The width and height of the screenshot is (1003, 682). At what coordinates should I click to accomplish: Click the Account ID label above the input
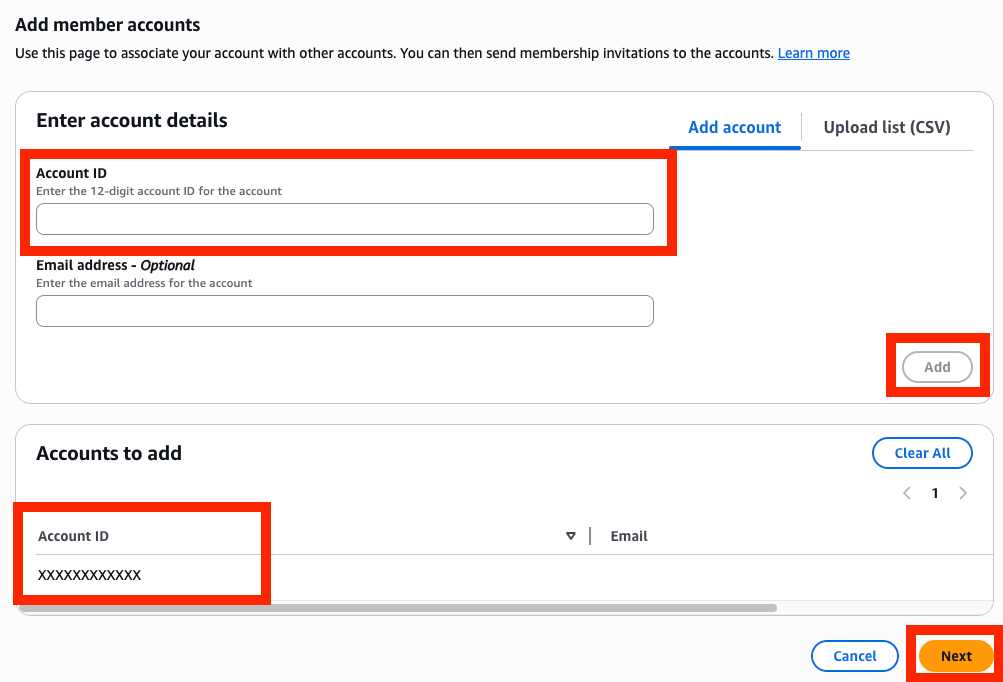click(71, 173)
